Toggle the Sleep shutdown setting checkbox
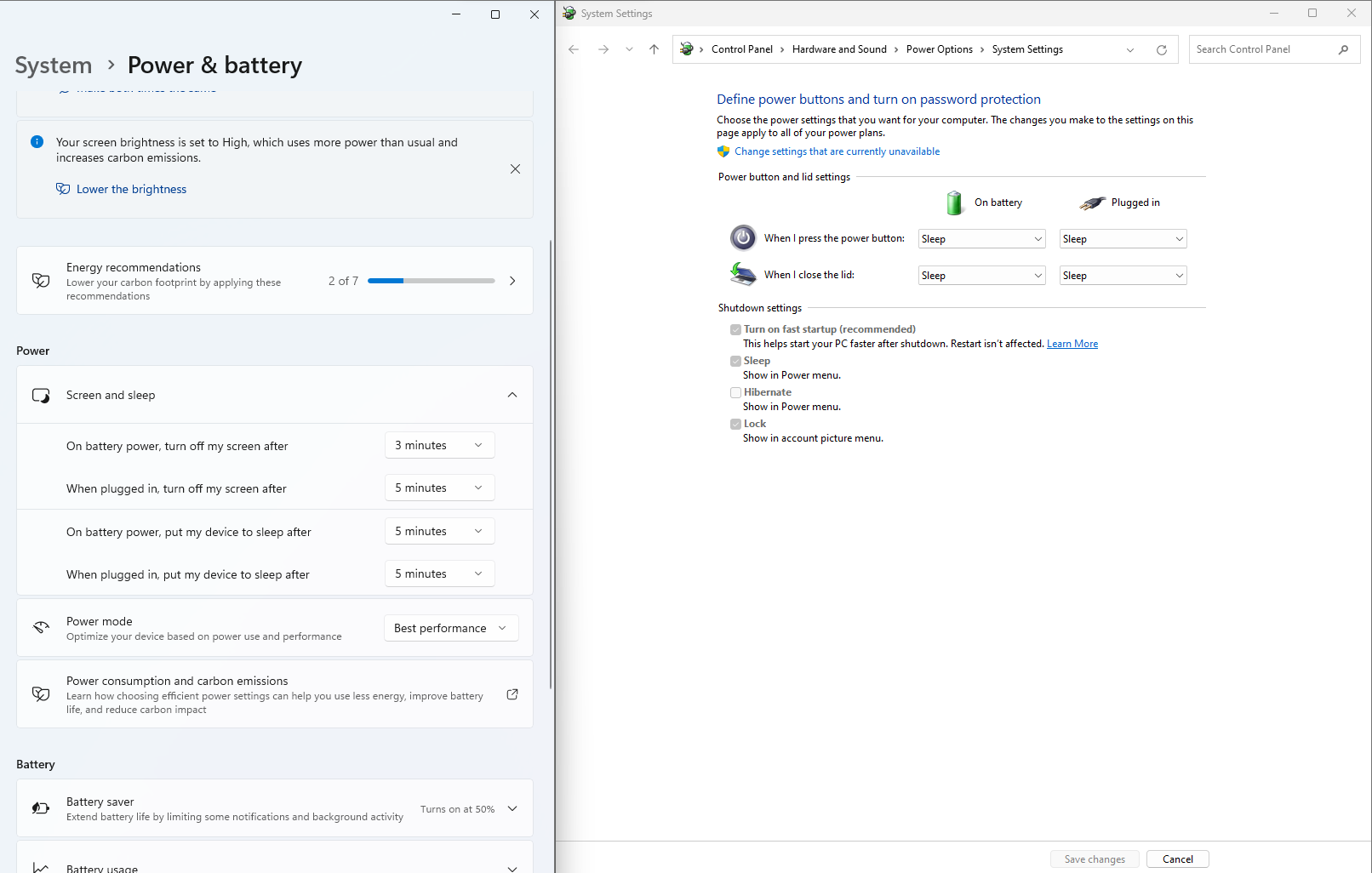This screenshot has height=873, width=1372. coord(735,361)
